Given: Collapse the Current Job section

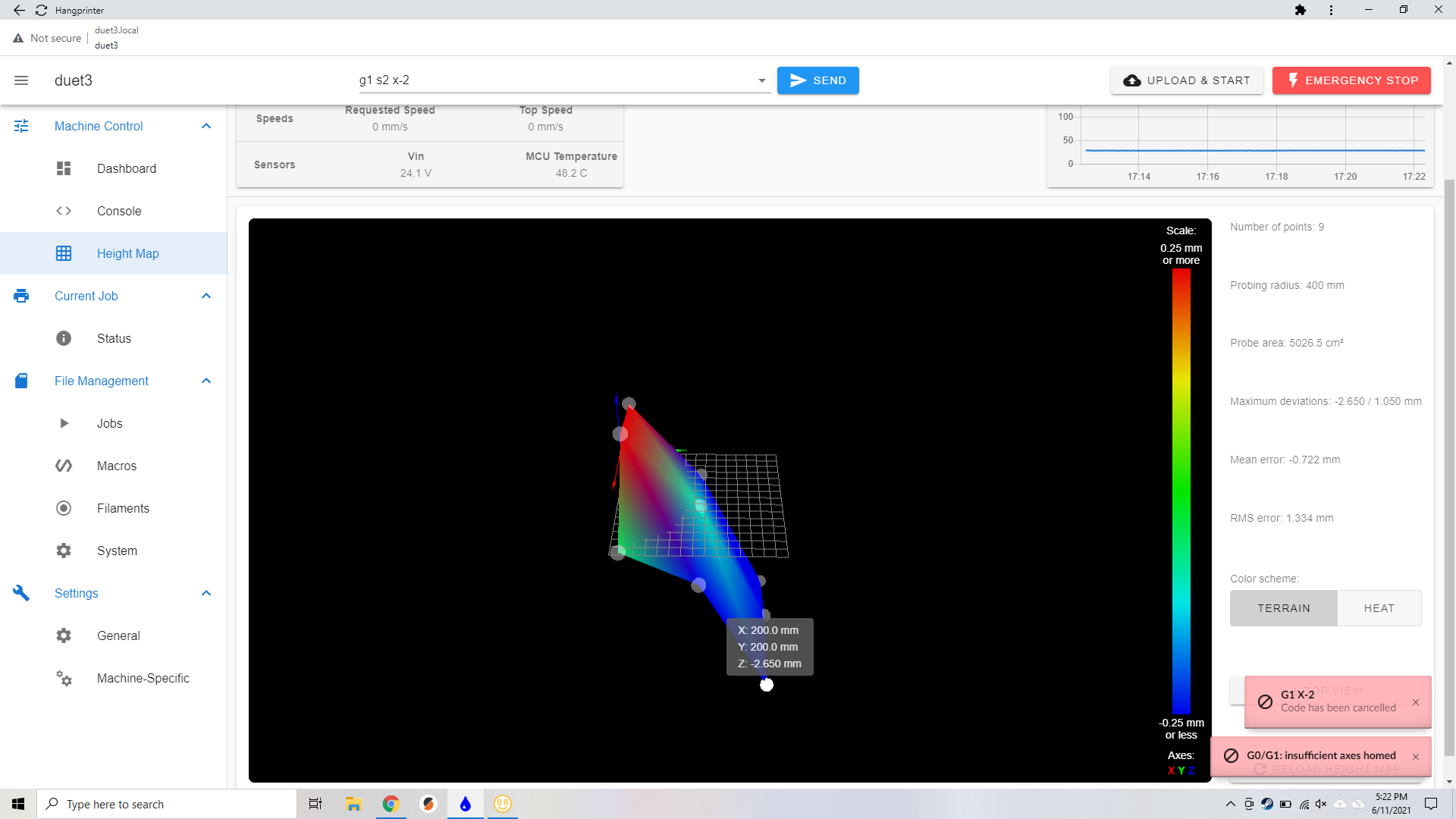Looking at the screenshot, I should (206, 296).
